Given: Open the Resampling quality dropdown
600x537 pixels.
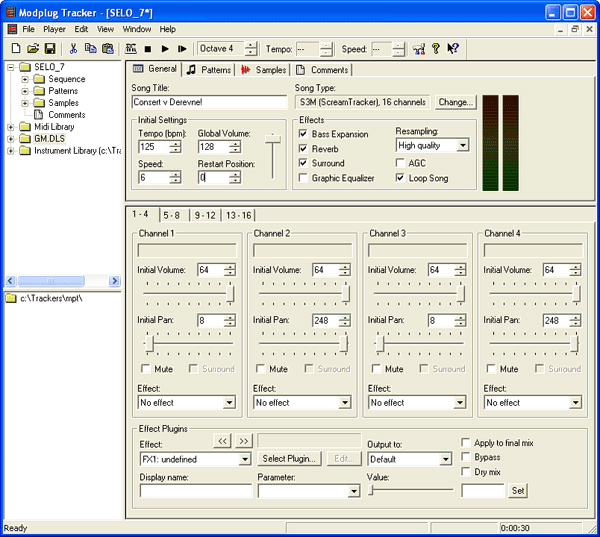Looking at the screenshot, I should [462, 146].
